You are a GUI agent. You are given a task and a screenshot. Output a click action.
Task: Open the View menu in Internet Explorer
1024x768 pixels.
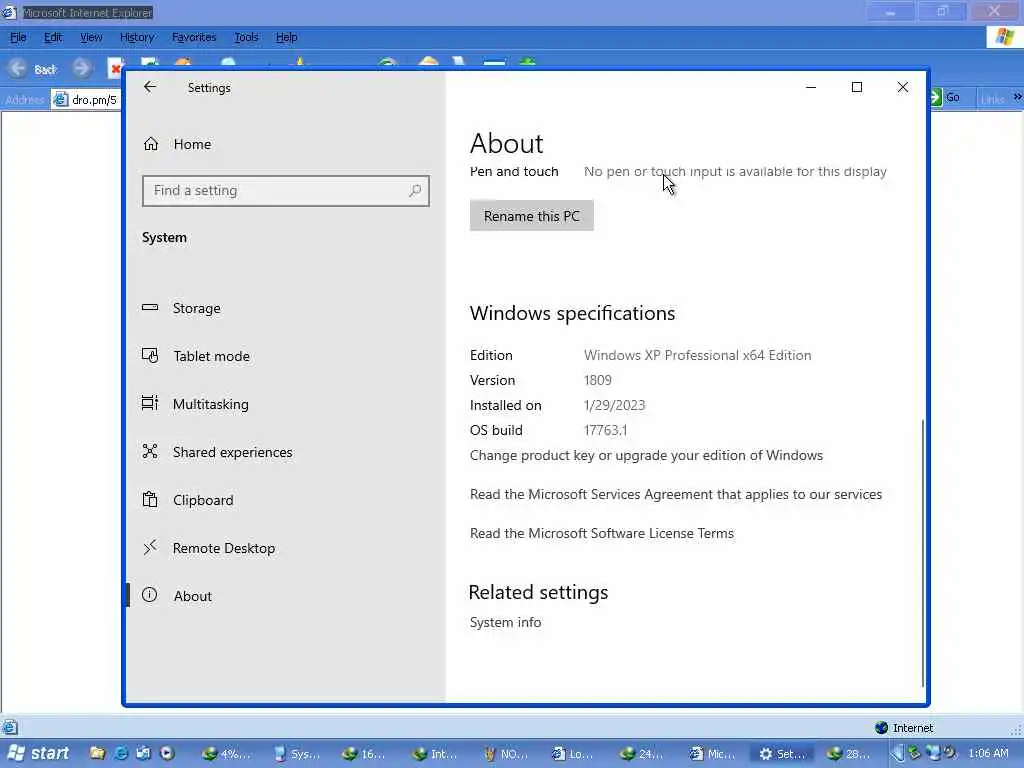[91, 37]
